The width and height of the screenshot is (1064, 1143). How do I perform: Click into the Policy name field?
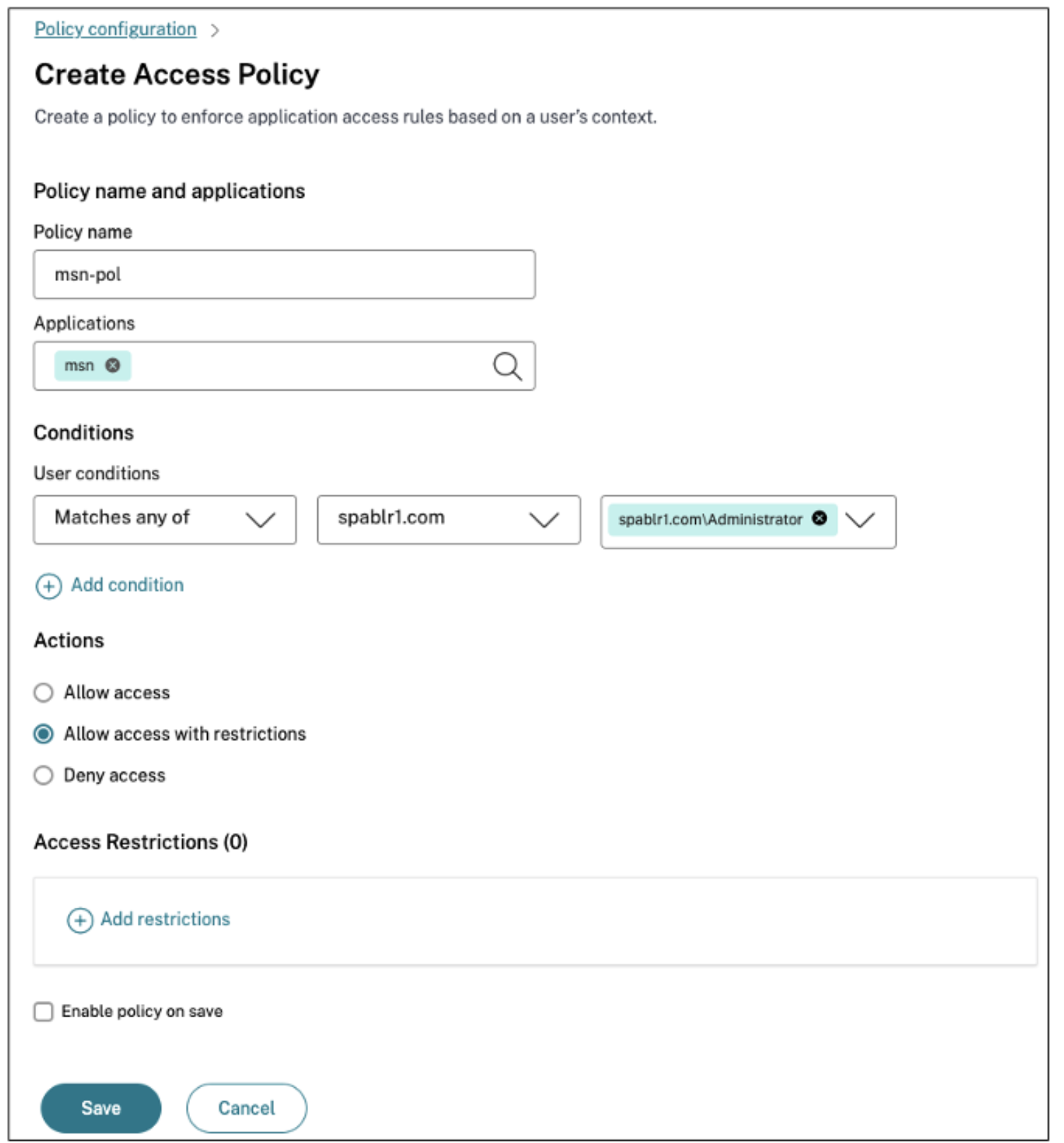tap(283, 274)
